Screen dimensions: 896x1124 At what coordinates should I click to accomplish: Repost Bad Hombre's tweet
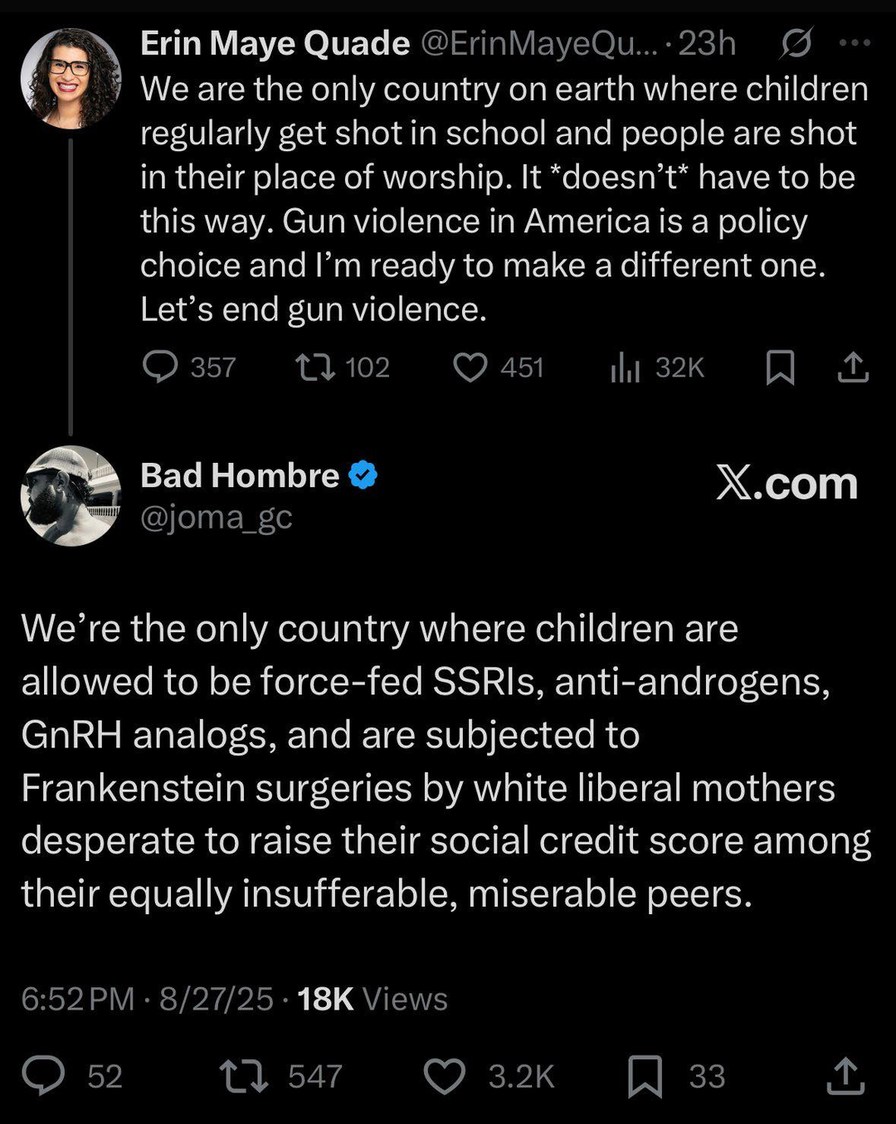coord(241,1076)
